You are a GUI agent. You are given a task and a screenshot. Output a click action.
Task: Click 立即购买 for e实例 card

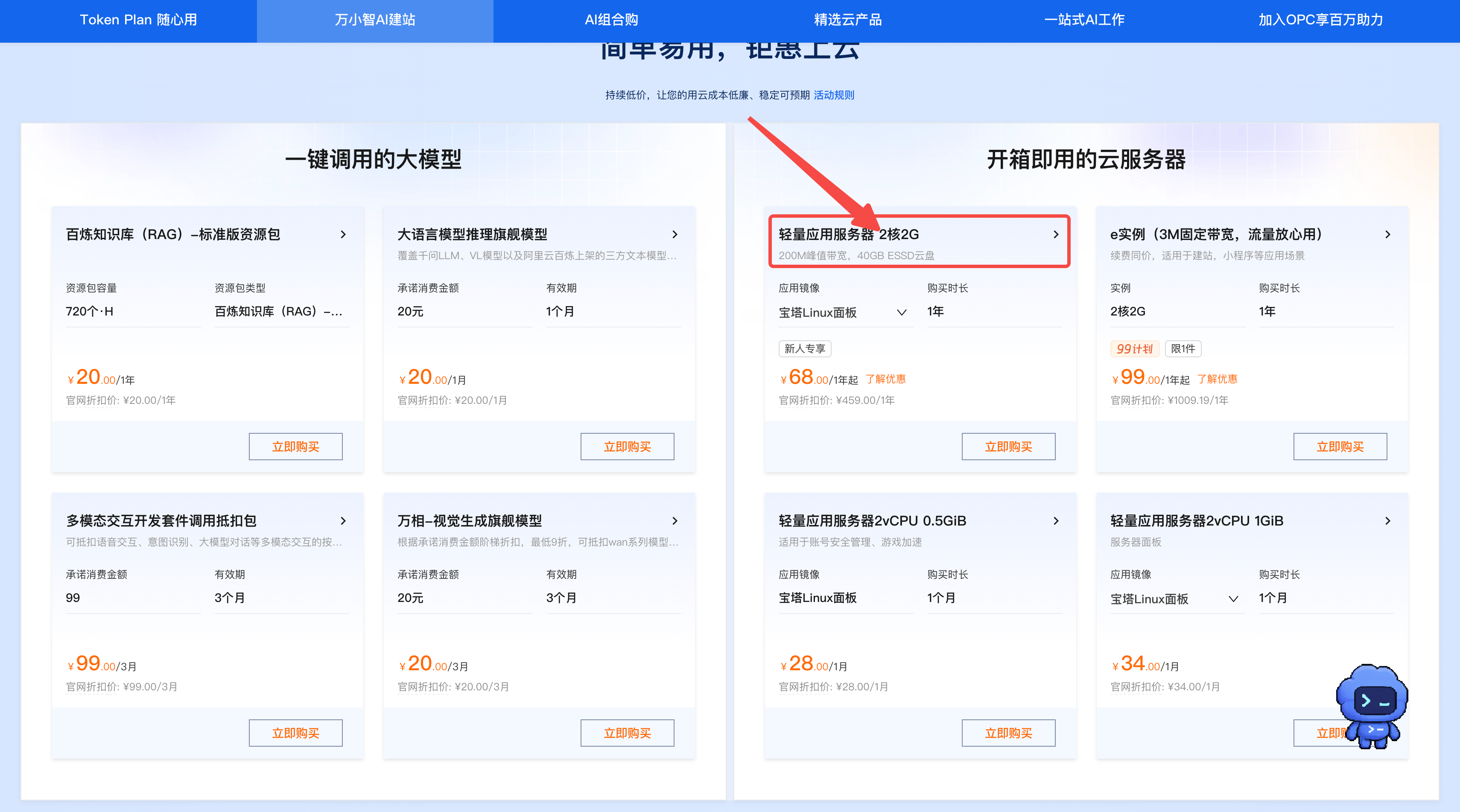pos(1340,447)
